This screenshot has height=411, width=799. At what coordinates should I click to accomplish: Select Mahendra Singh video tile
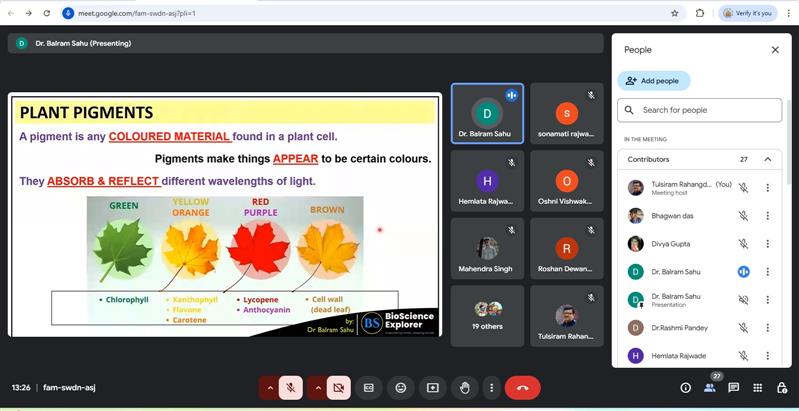point(487,249)
